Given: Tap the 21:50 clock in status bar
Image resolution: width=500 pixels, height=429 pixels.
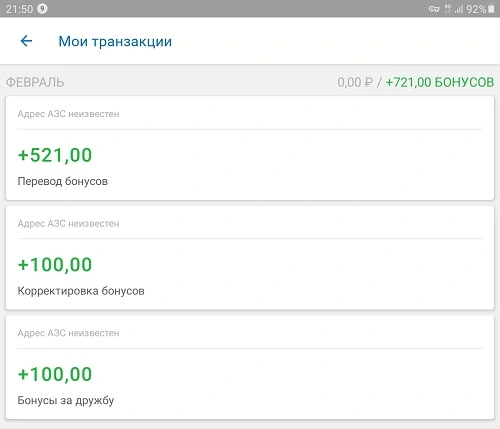Looking at the screenshot, I should [19, 9].
